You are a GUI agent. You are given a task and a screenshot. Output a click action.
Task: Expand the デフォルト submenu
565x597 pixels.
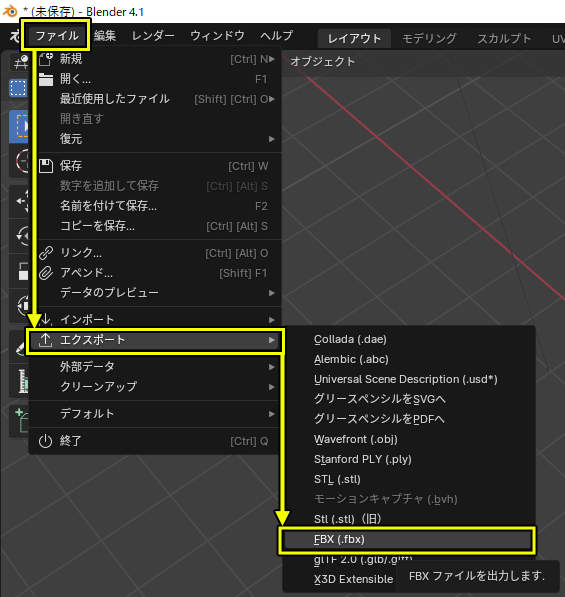[154, 413]
